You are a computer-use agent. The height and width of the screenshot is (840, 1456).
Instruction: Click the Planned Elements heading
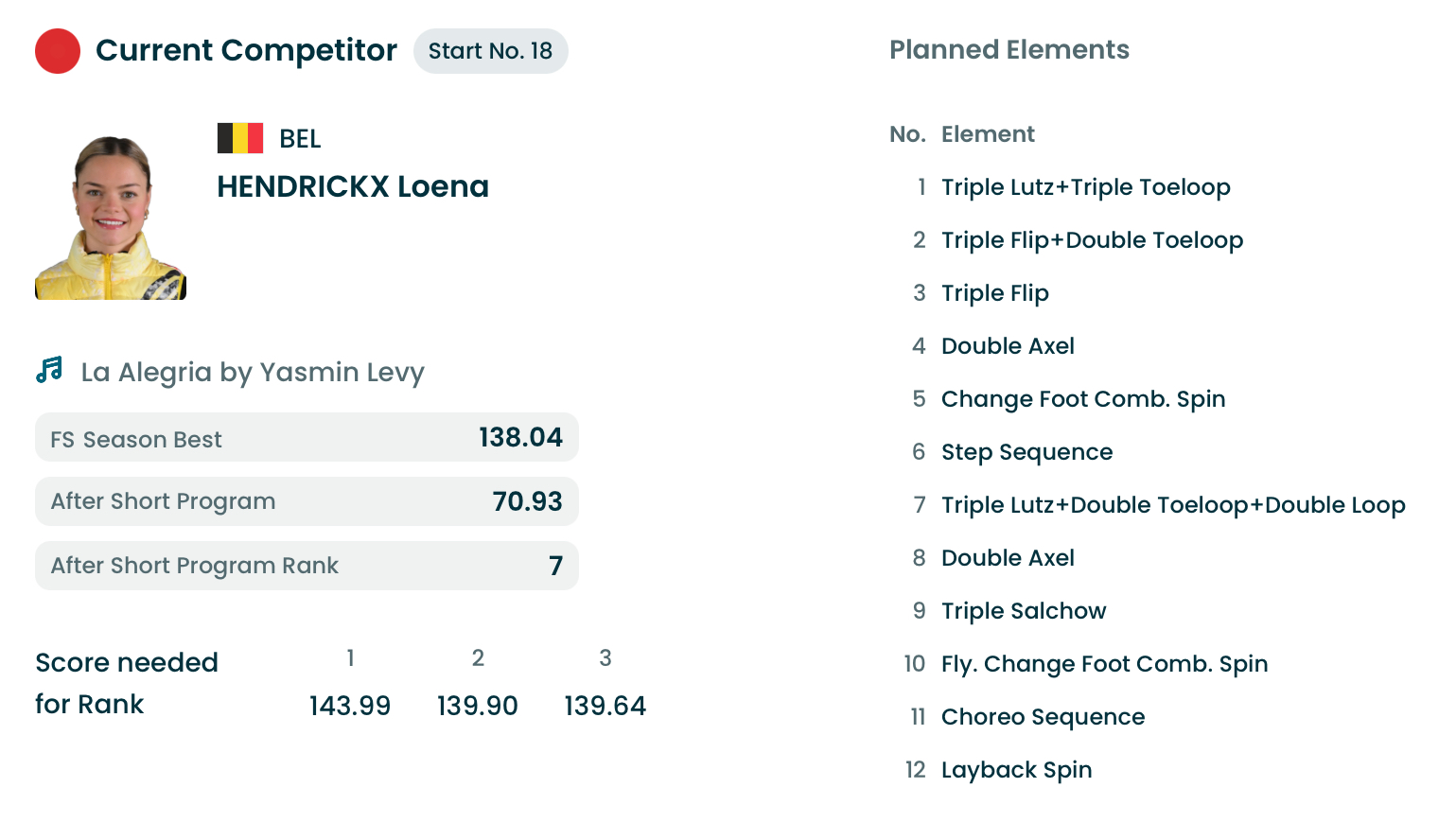coord(1009,50)
